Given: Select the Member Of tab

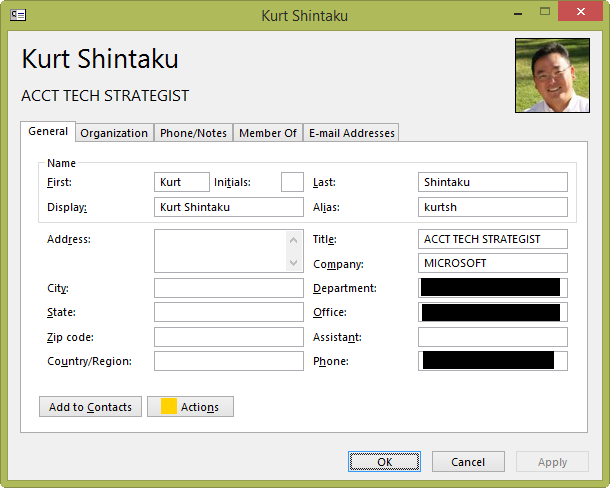Looking at the screenshot, I should (x=267, y=133).
